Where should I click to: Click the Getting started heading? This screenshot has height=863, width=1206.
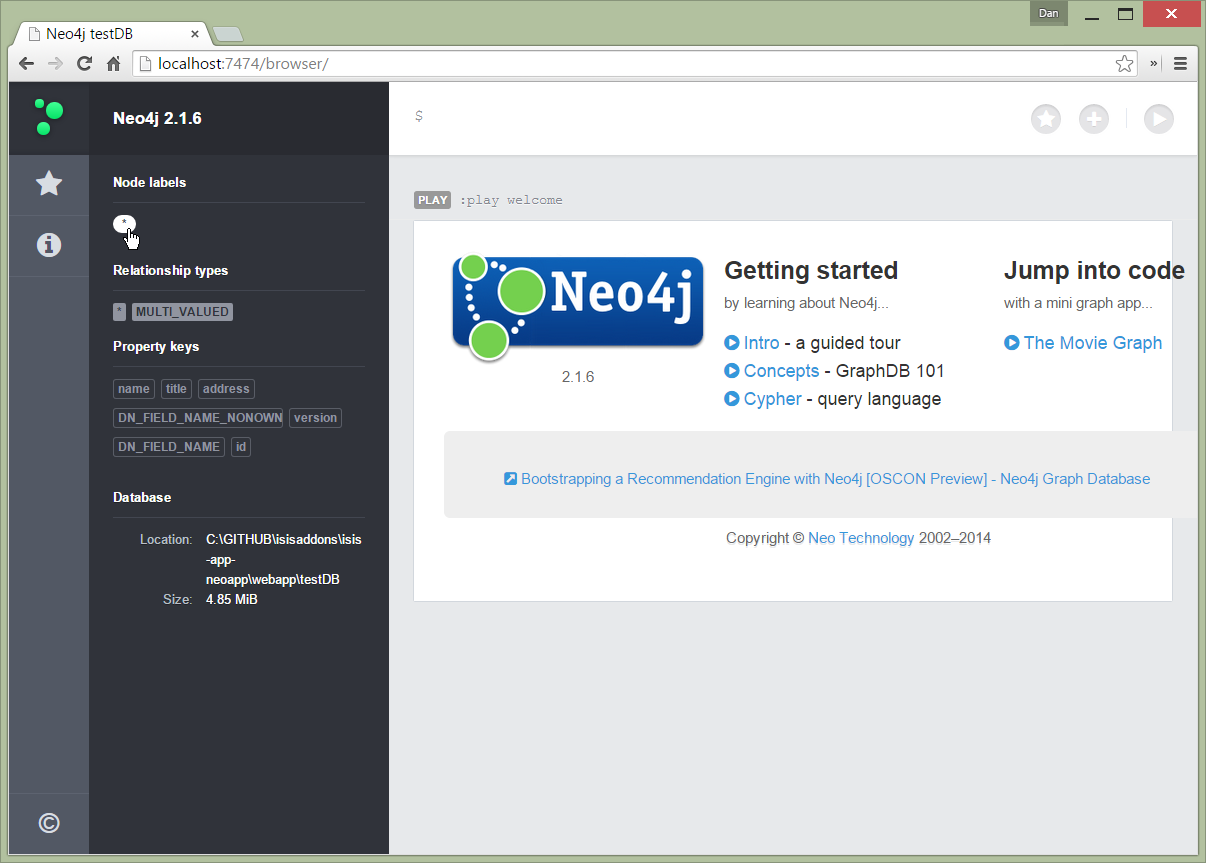click(811, 271)
